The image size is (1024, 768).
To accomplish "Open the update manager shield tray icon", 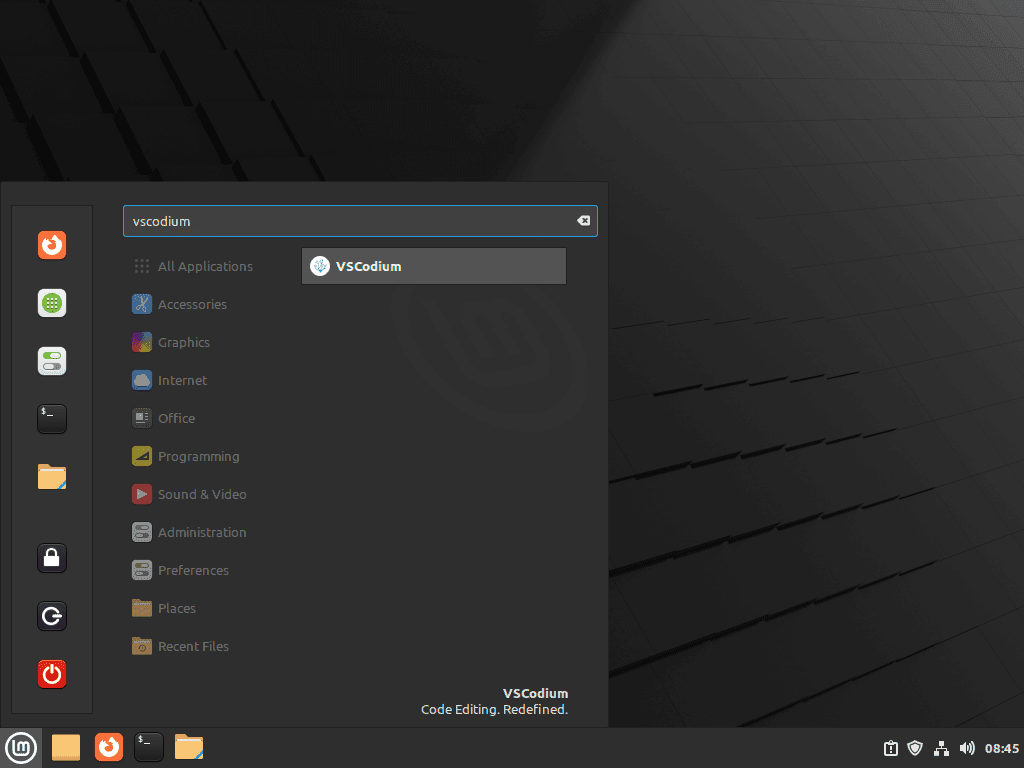I will [915, 748].
